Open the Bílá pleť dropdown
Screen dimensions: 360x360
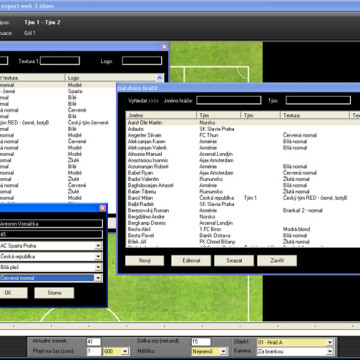pos(98,267)
